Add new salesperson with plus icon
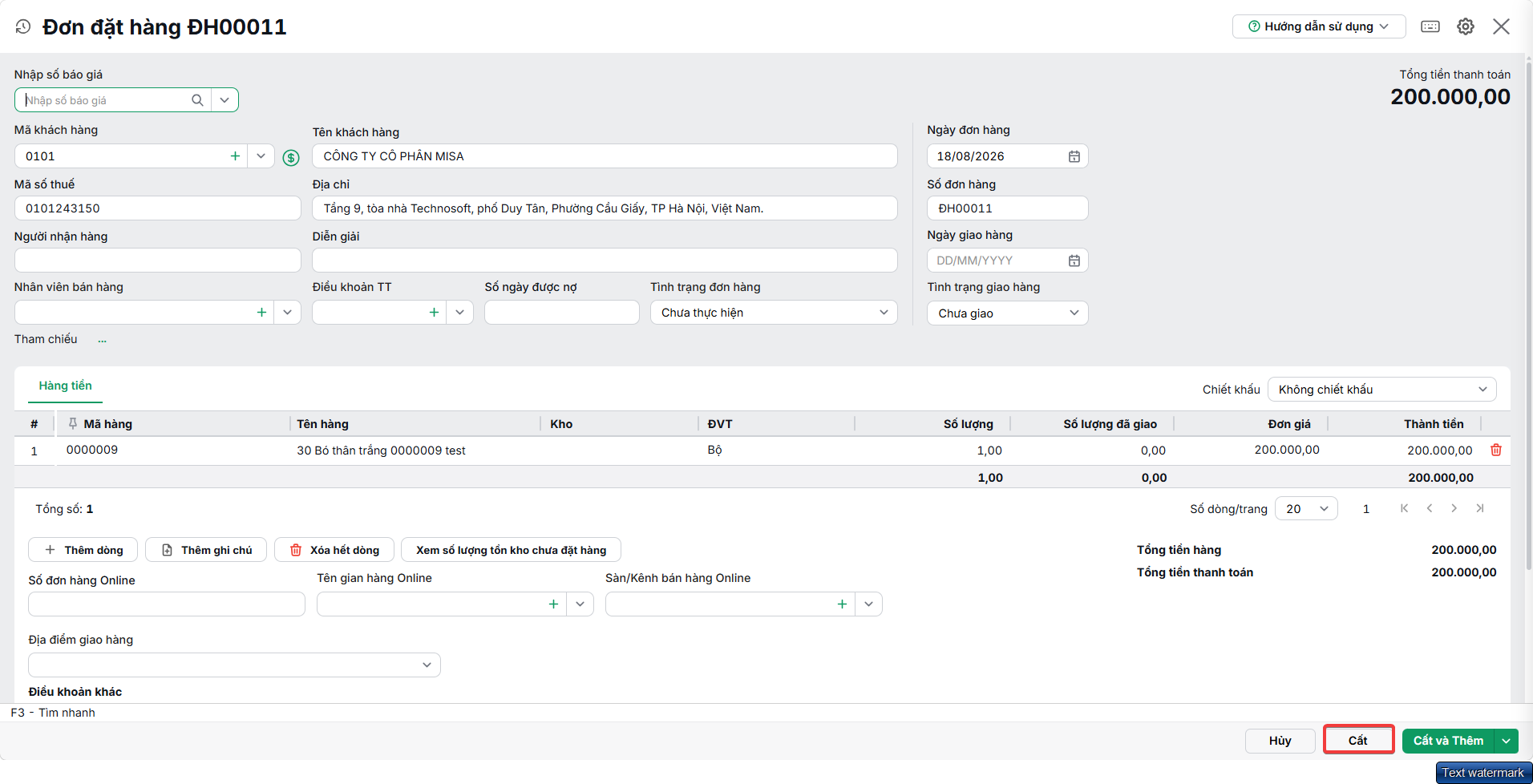This screenshot has width=1533, height=784. [261, 313]
